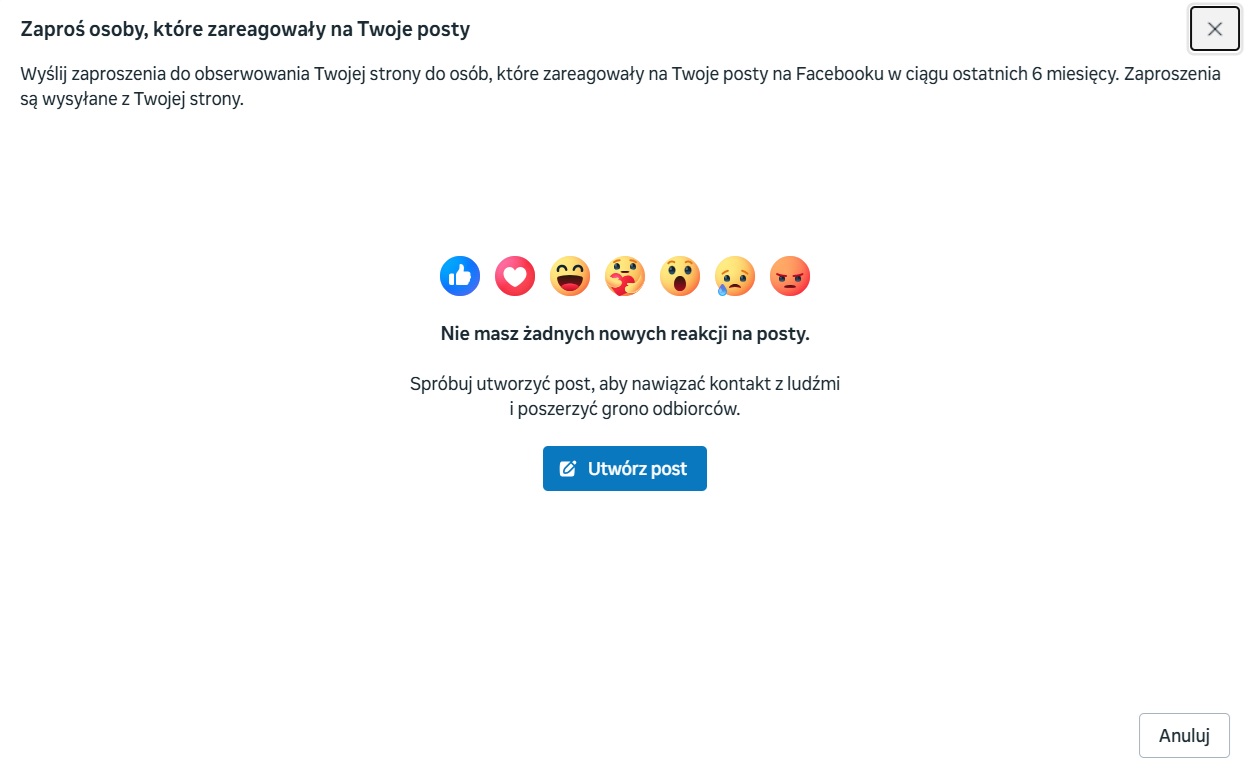Viewport: 1247px width, 765px height.
Task: Click the bold text Nie masz żadnych nowych reakcji
Action: 625,334
